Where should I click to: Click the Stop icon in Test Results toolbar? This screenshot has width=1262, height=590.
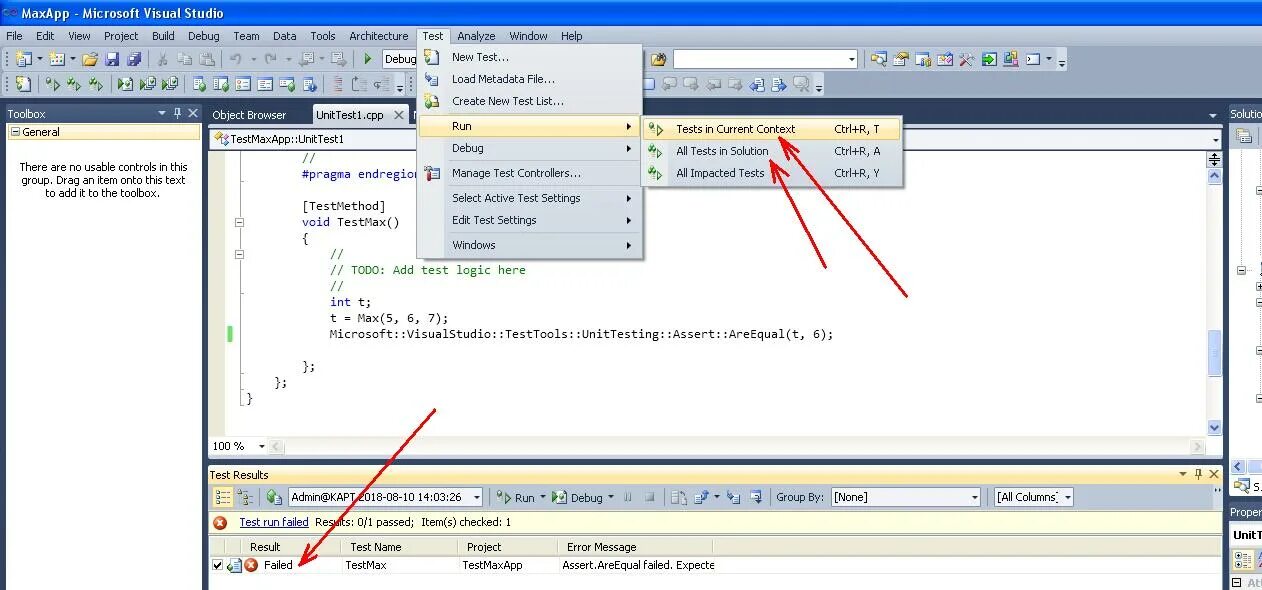click(649, 497)
